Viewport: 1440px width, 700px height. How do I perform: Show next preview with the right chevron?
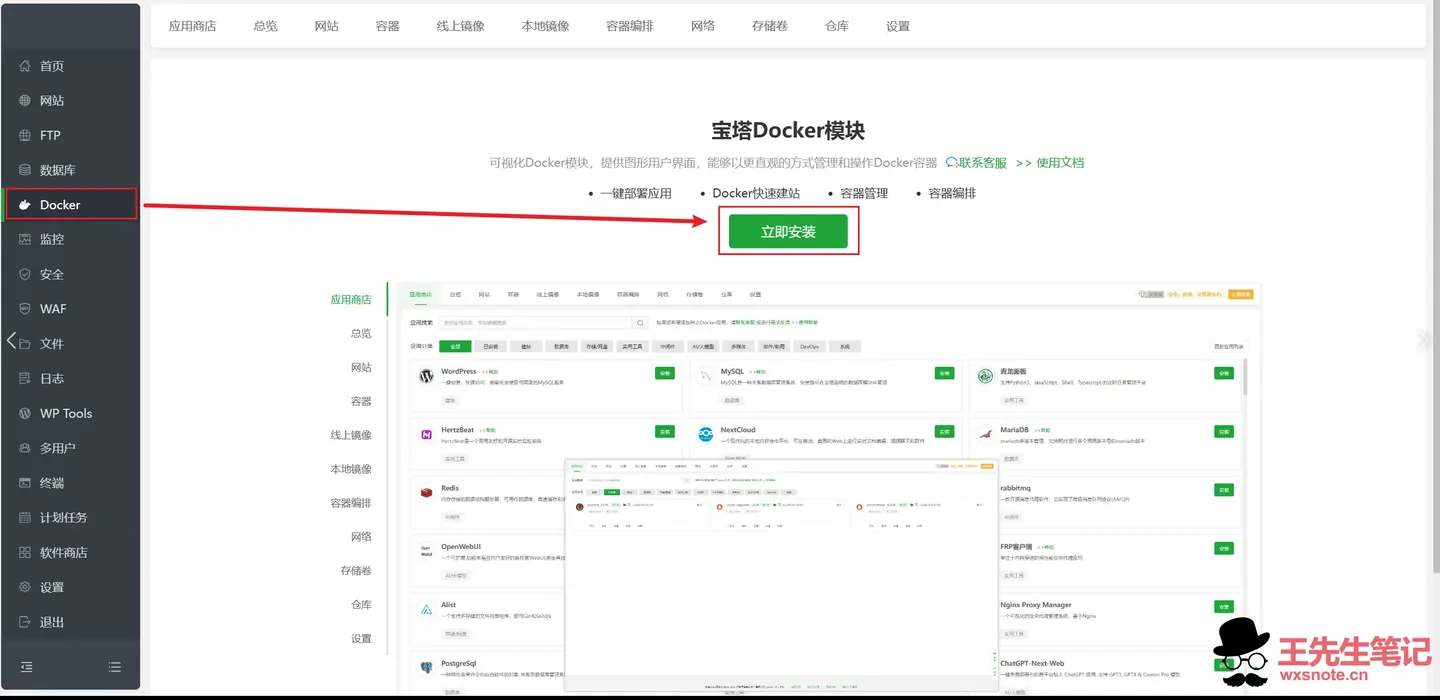pos(1424,340)
